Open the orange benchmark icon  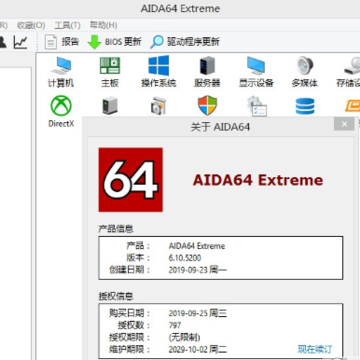point(352,106)
